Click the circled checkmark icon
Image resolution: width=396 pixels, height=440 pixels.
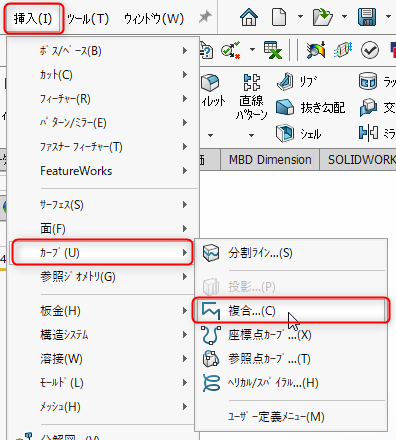click(x=370, y=50)
